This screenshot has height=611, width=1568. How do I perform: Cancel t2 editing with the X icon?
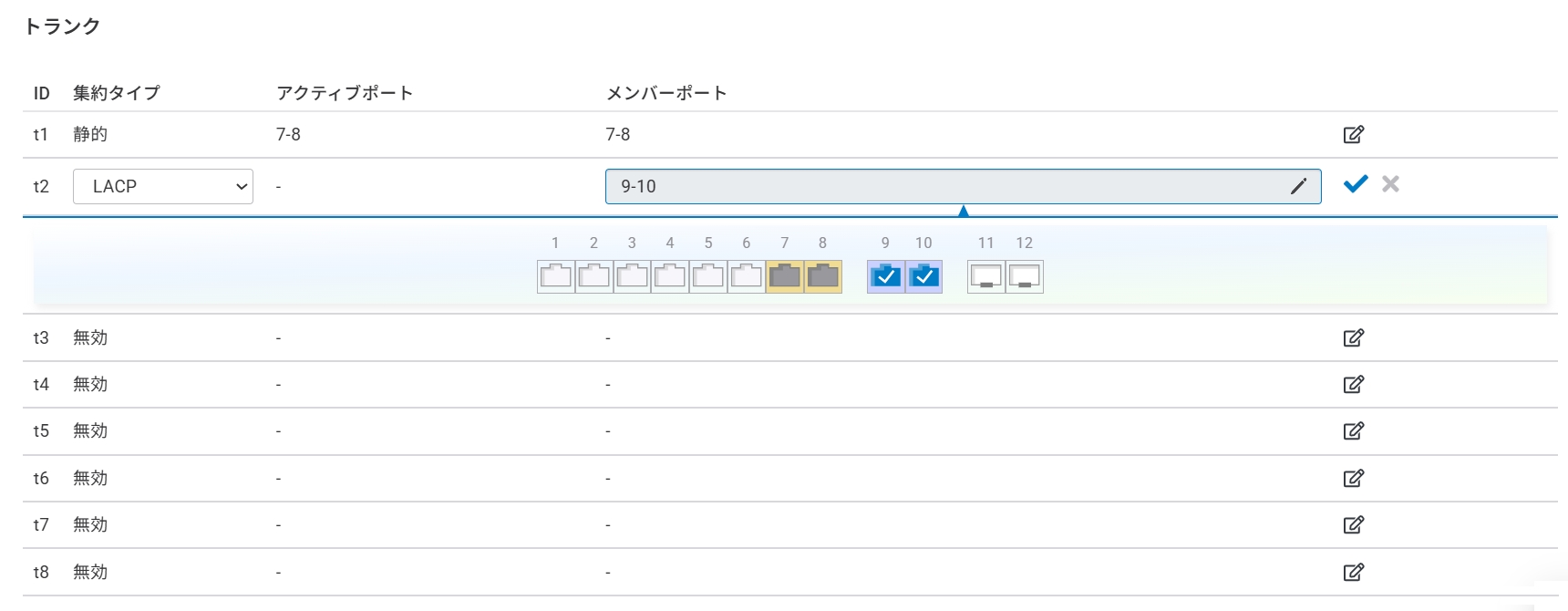(x=1390, y=184)
